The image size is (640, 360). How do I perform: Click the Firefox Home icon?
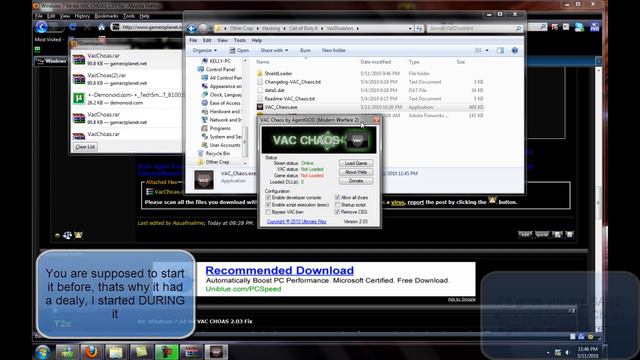click(x=101, y=27)
